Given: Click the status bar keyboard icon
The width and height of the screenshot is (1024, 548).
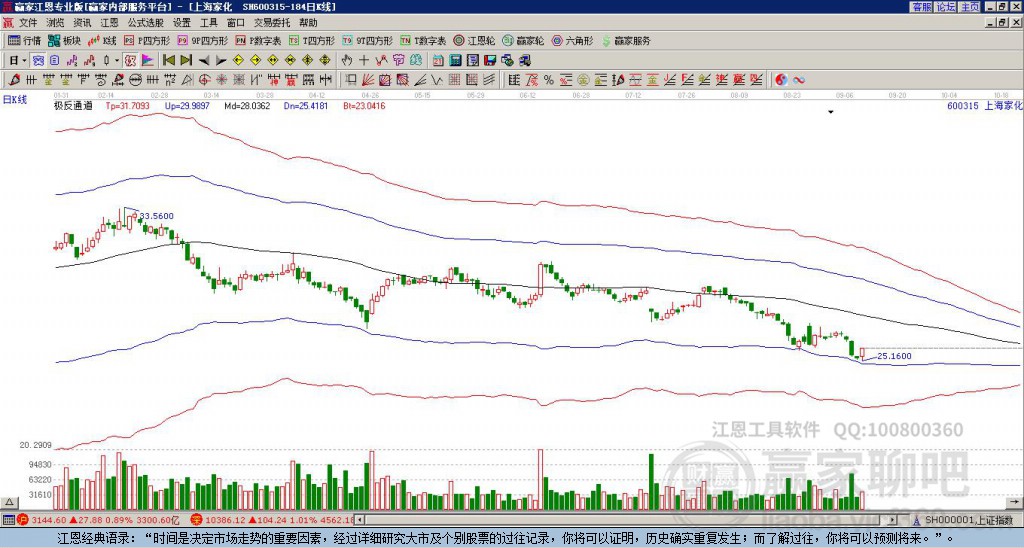Looking at the screenshot, I should tap(8, 520).
